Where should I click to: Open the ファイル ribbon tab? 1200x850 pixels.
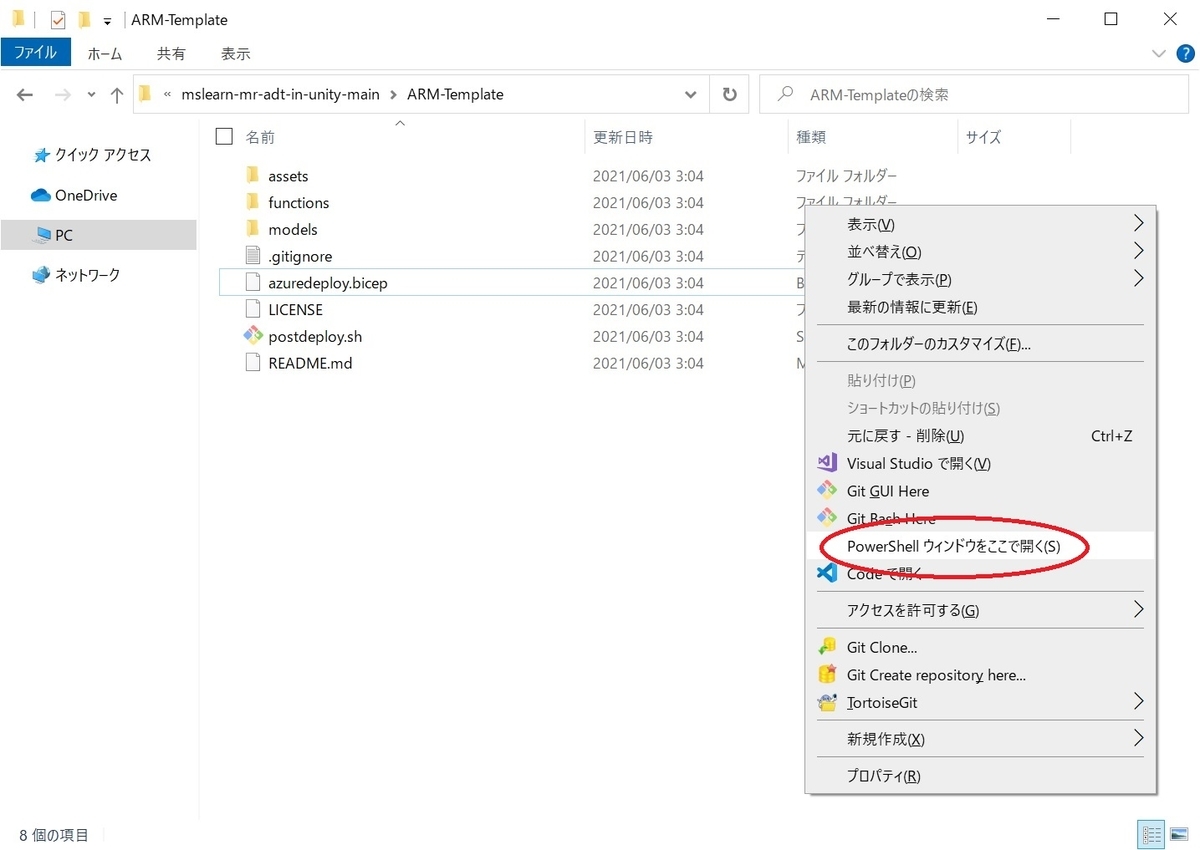[36, 53]
